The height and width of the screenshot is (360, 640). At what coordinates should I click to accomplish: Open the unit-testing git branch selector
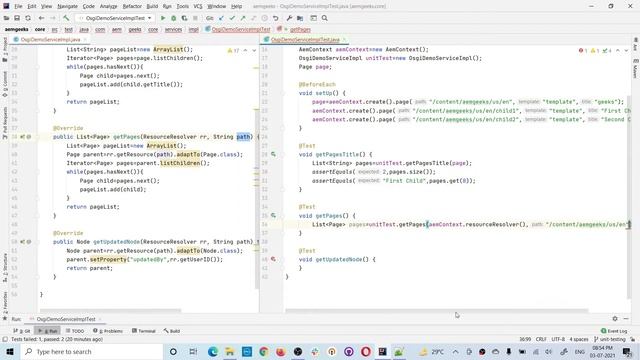click(609, 339)
